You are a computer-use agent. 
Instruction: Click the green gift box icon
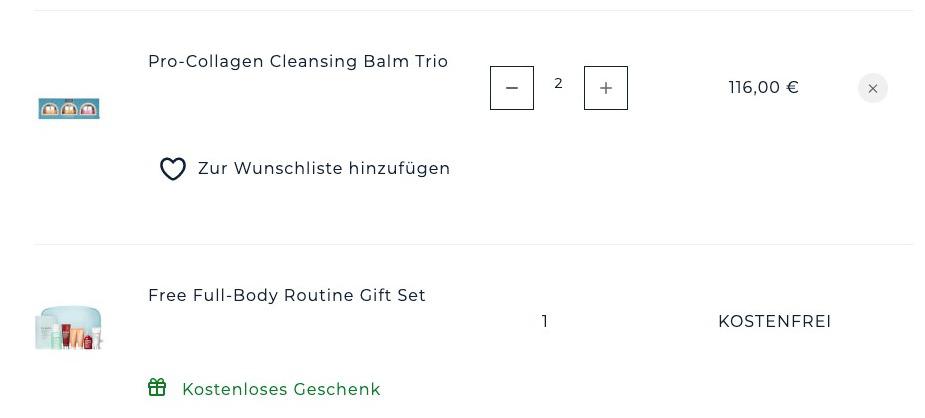pos(157,388)
